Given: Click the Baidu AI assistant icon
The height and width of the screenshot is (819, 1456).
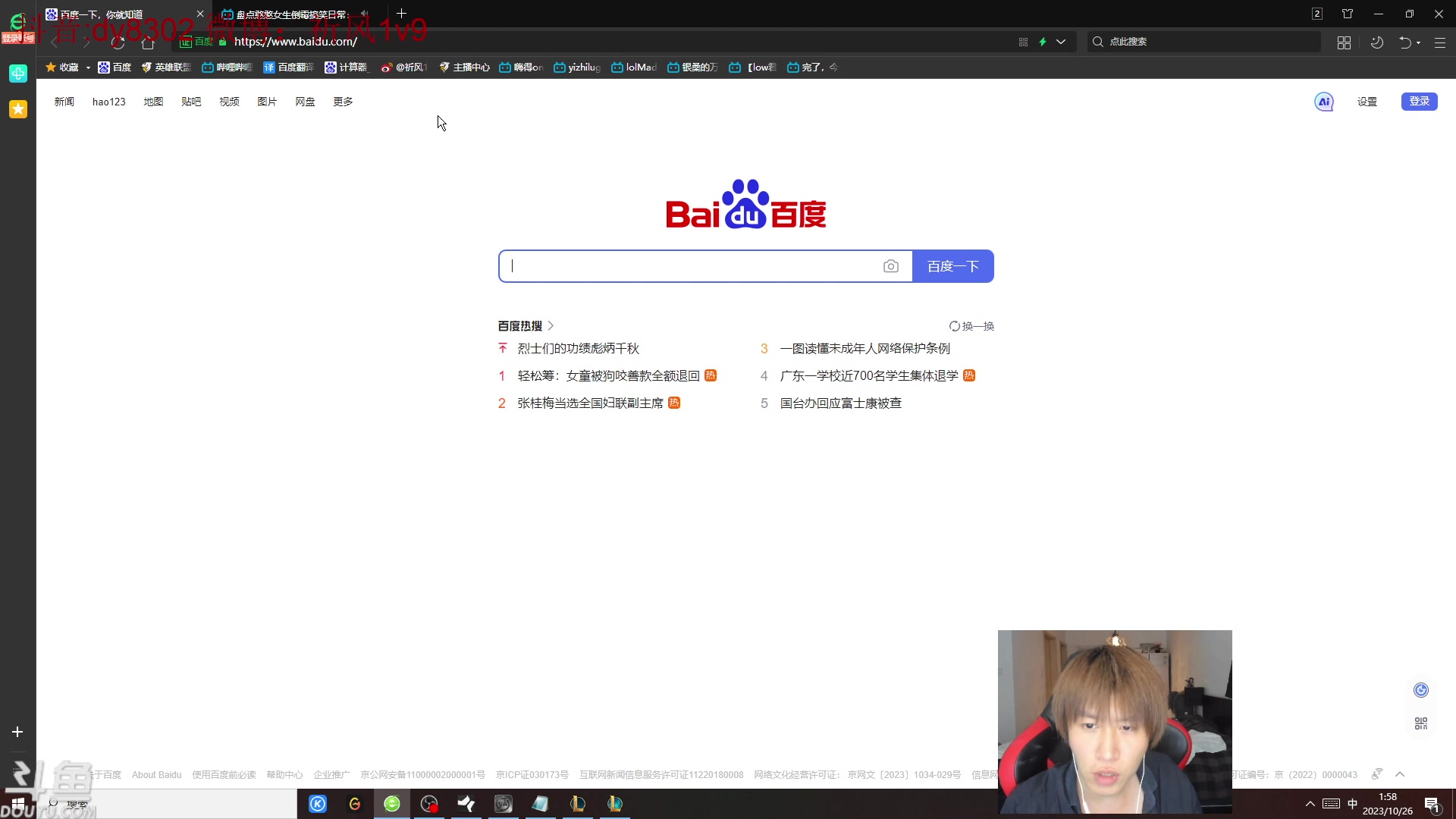Looking at the screenshot, I should (1324, 102).
